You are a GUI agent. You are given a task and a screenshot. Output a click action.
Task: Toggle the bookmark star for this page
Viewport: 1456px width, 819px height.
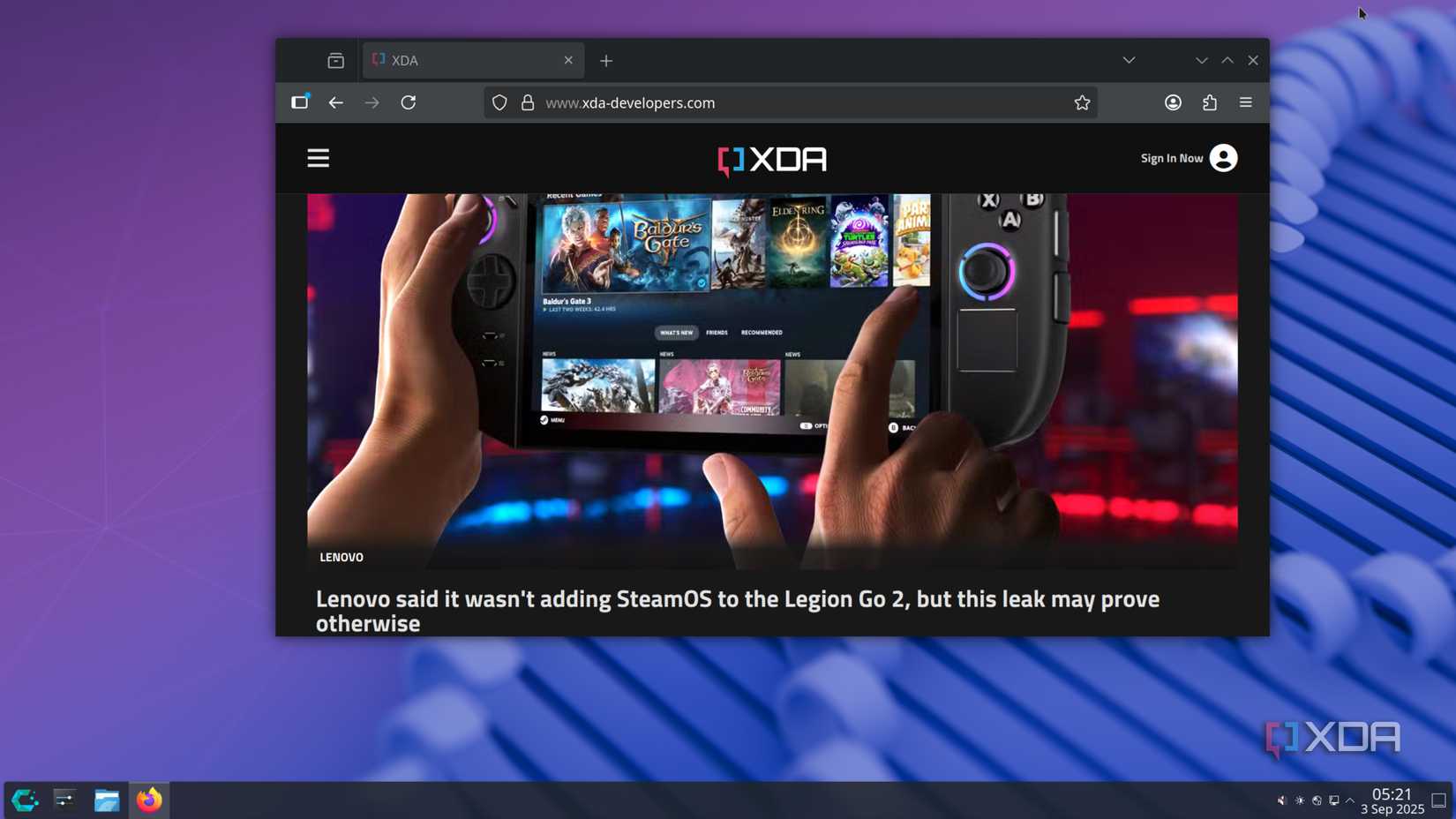pyautogui.click(x=1082, y=102)
